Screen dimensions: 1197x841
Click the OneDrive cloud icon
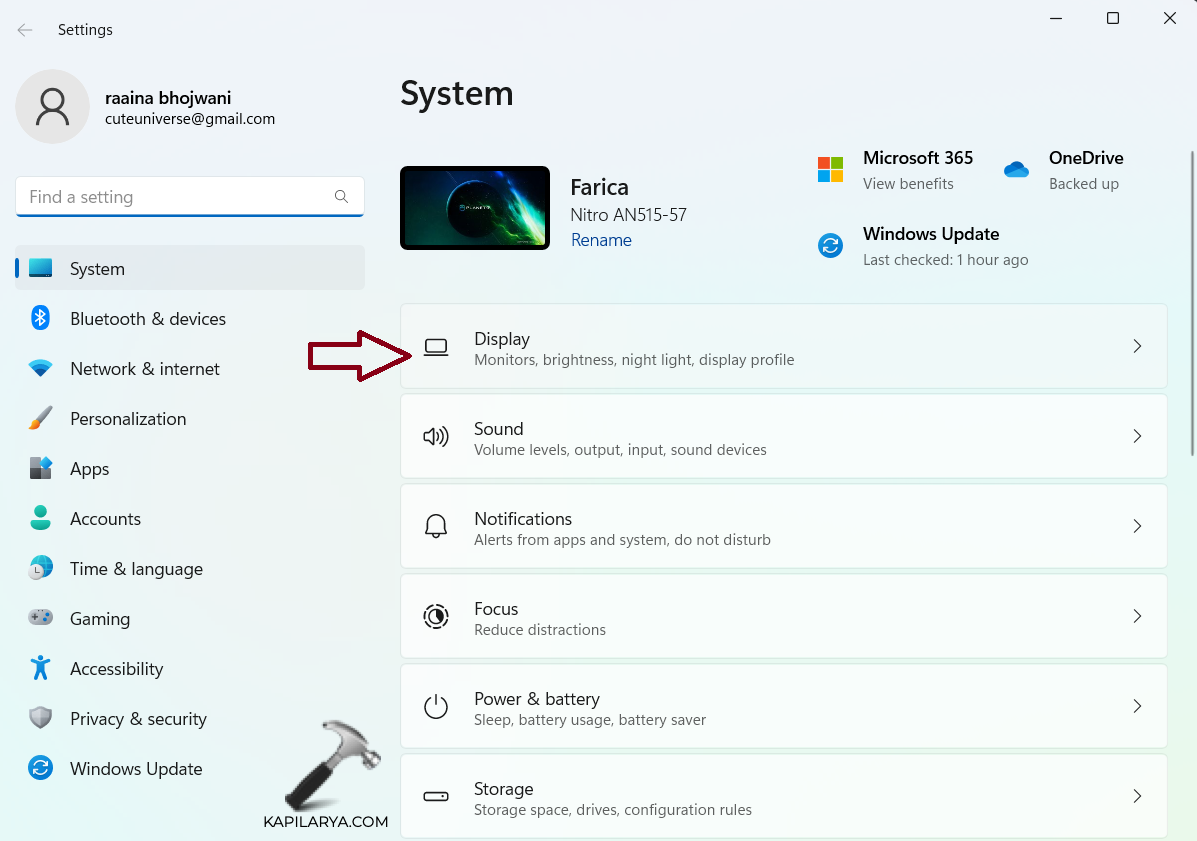[x=1016, y=169]
